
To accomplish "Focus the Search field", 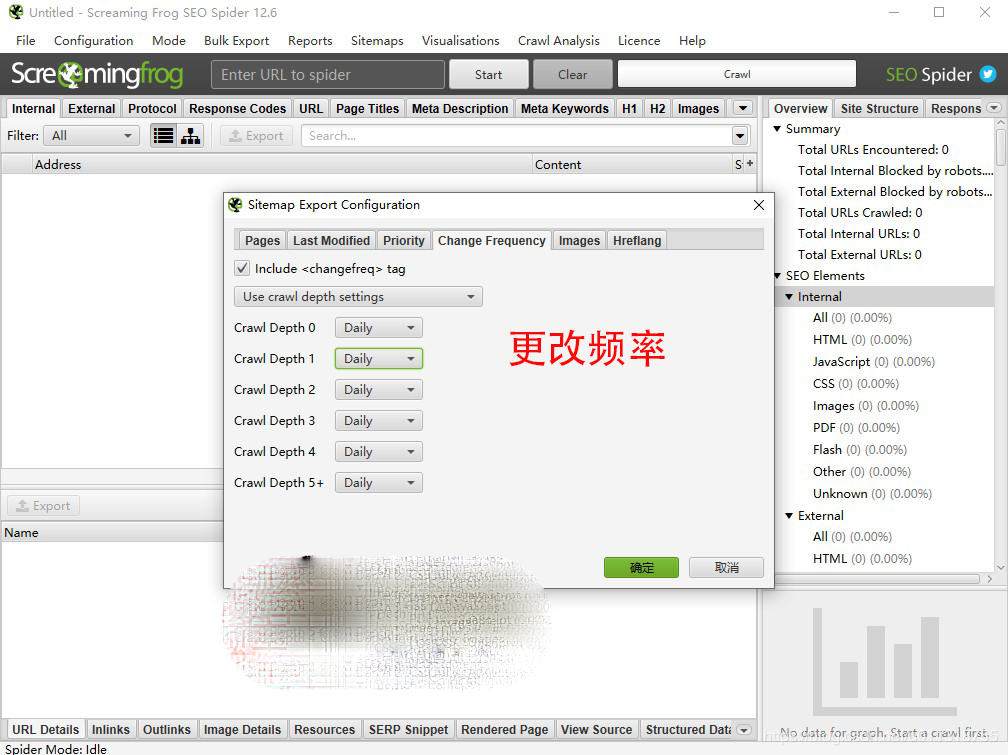I will (x=516, y=136).
